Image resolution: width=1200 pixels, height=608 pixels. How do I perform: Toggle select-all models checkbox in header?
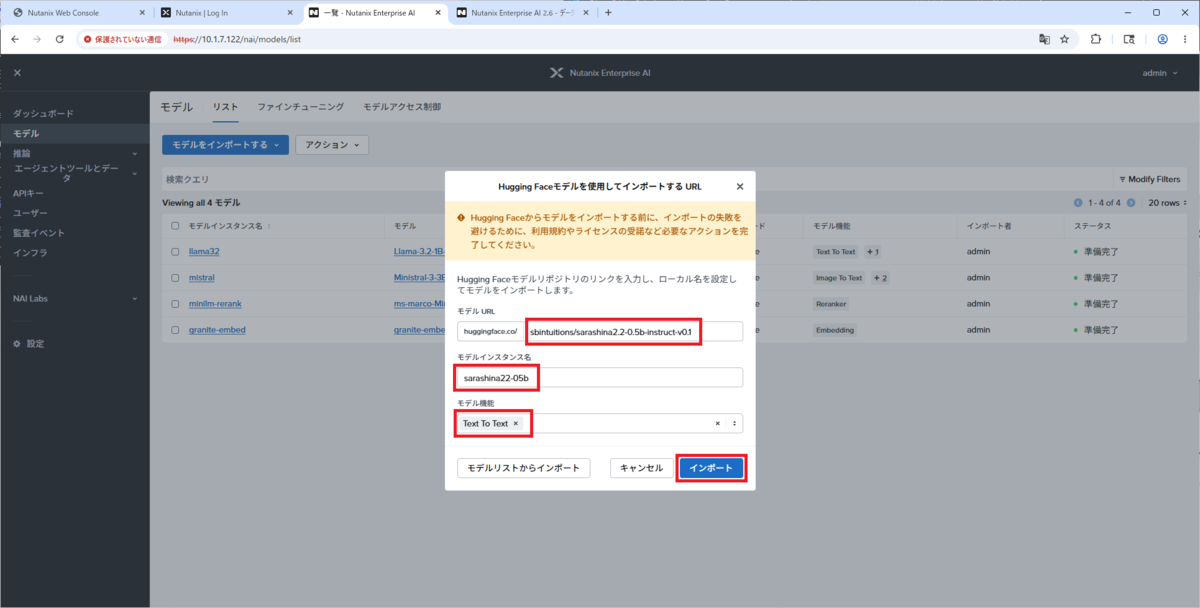coord(175,226)
